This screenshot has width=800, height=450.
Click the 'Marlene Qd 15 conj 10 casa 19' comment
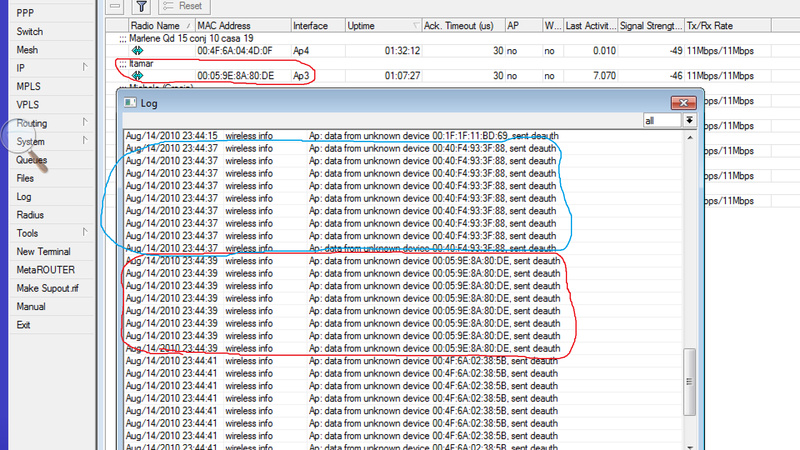[x=191, y=38]
